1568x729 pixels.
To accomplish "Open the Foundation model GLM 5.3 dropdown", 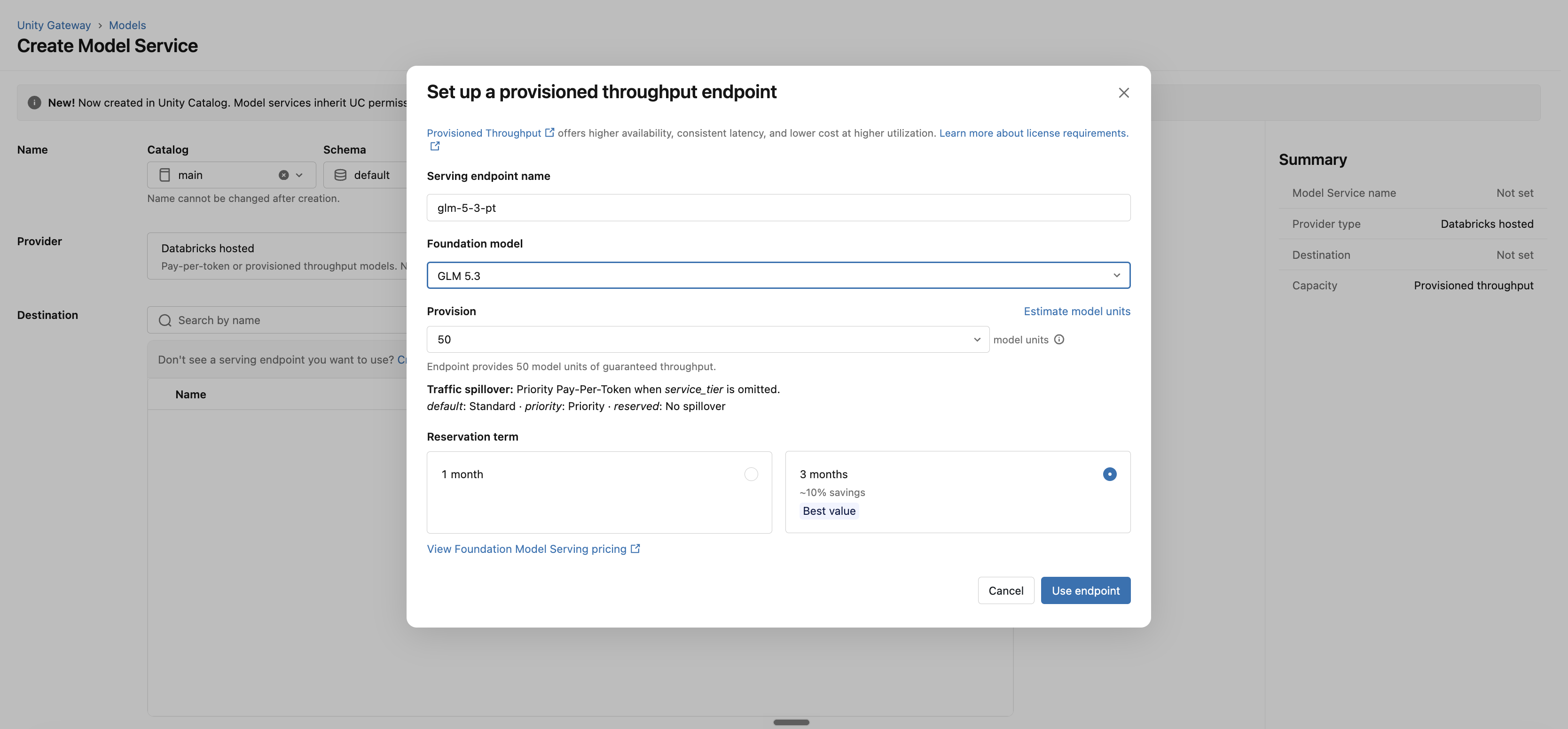I will point(778,276).
